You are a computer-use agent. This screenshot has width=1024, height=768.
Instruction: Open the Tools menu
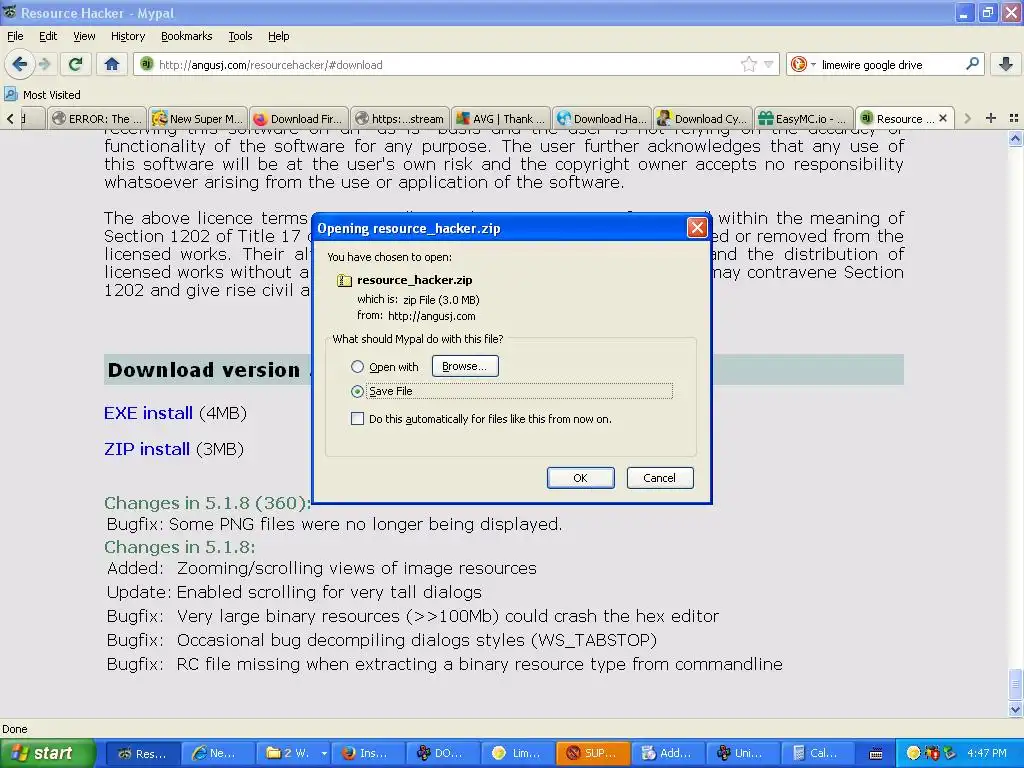(240, 36)
